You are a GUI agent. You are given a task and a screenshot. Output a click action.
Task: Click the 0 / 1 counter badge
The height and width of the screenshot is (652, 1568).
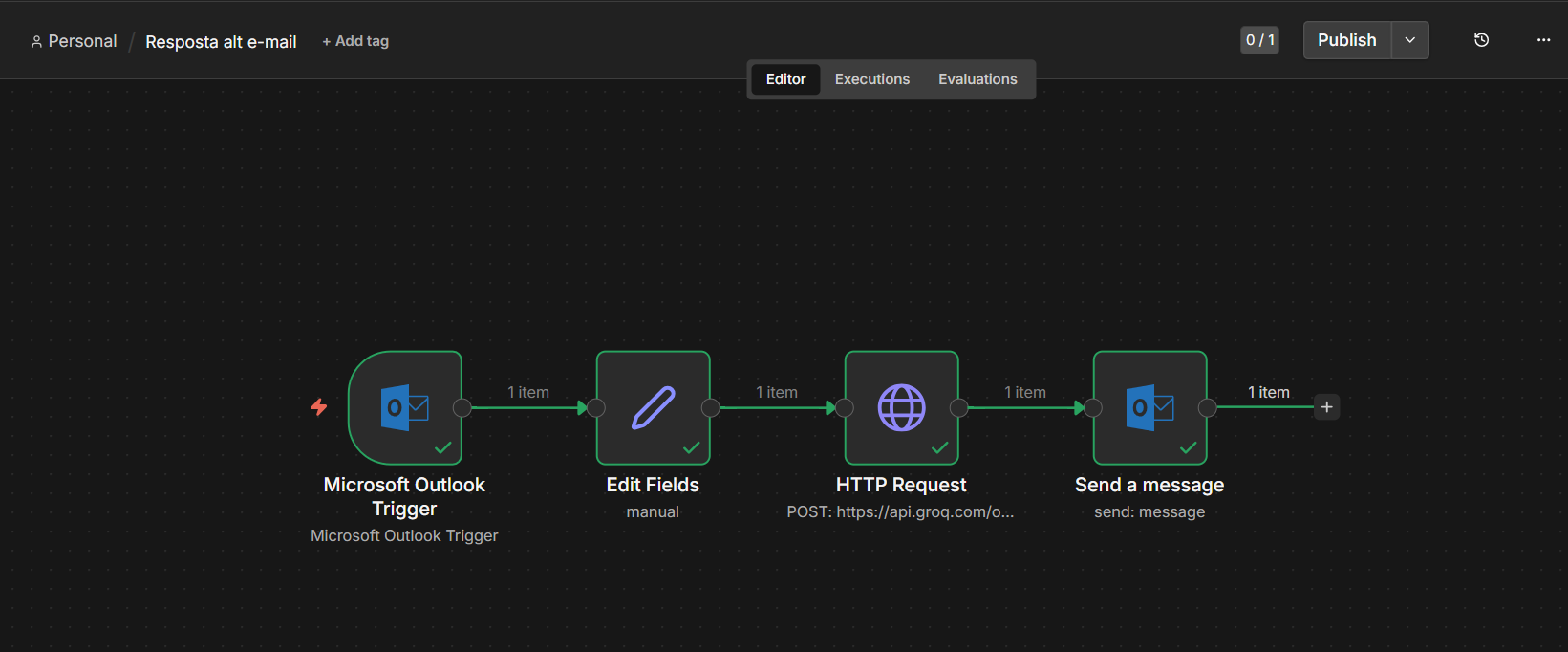click(x=1259, y=40)
